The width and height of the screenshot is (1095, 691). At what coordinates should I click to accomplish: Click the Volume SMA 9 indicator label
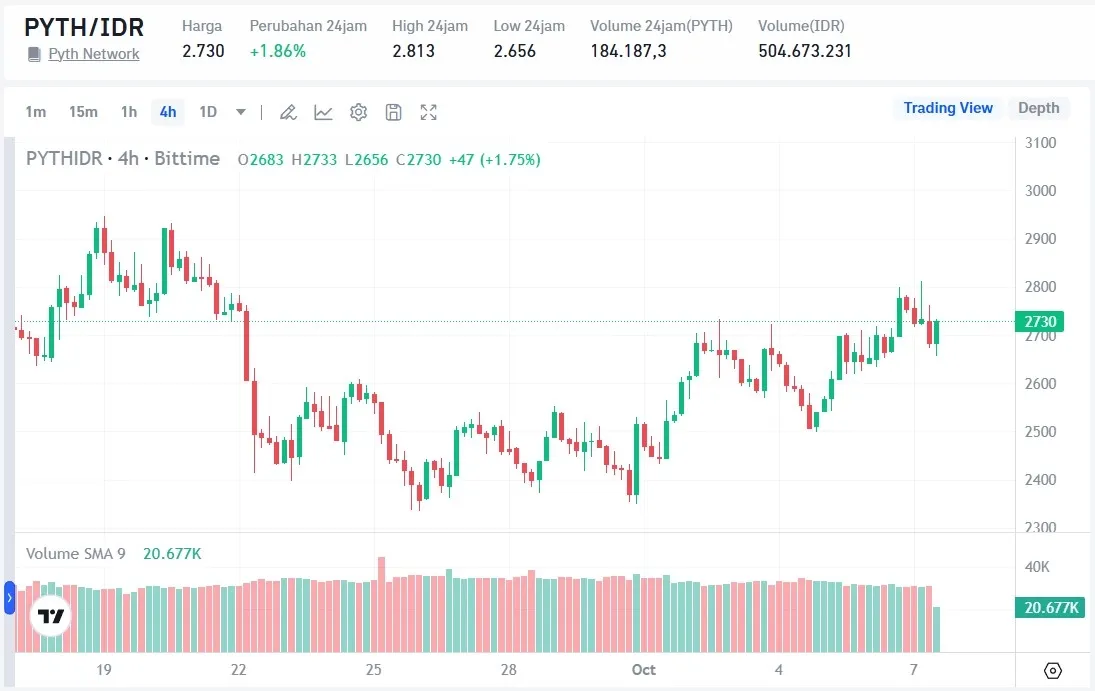[76, 553]
